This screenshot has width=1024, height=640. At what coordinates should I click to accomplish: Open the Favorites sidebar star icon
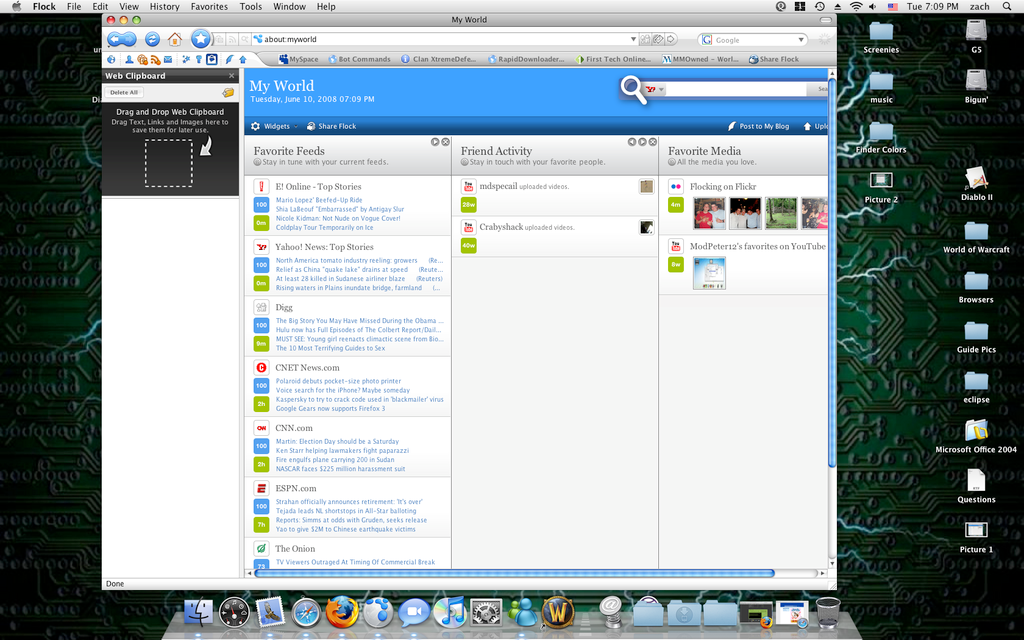(186, 59)
